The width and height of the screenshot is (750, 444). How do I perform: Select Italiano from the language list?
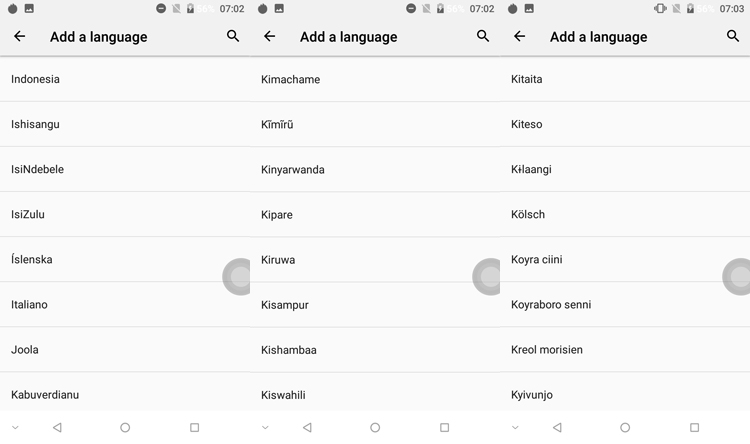[x=125, y=304]
